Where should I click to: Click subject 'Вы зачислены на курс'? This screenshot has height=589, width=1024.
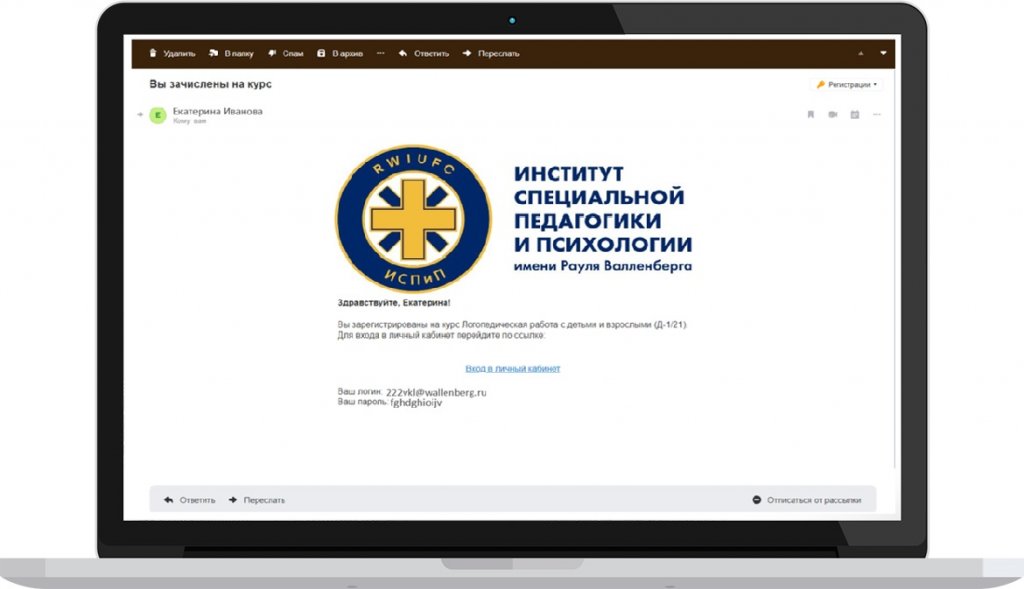210,84
